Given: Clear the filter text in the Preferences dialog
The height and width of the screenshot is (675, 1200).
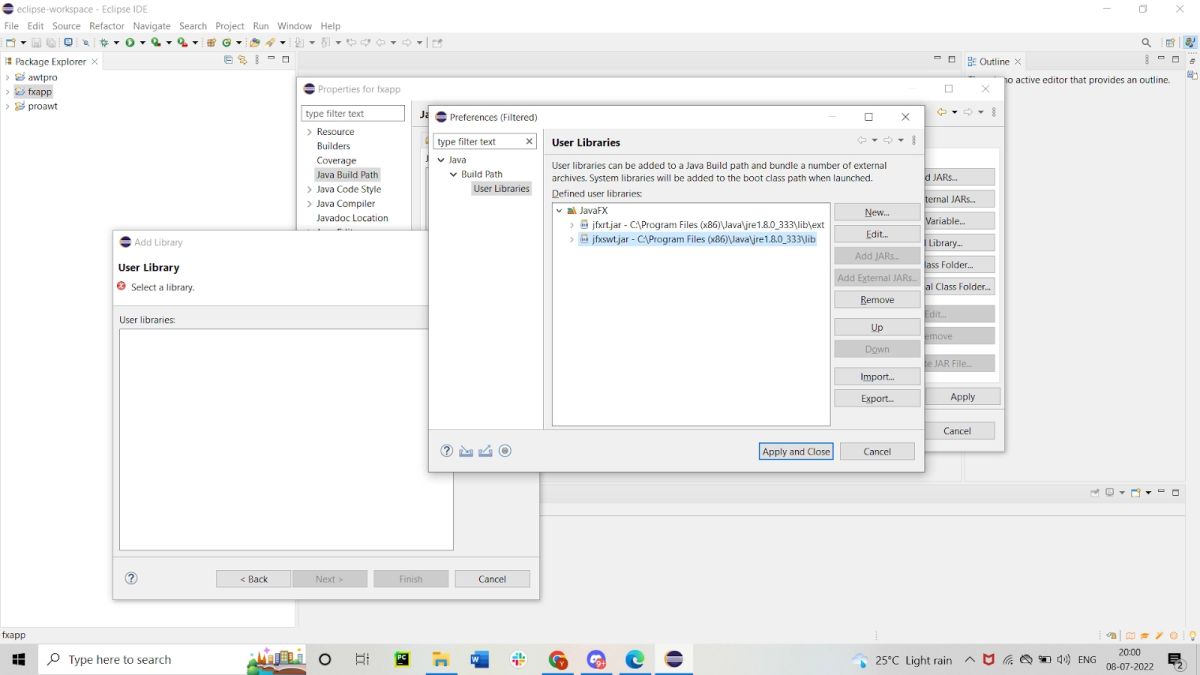Looking at the screenshot, I should (x=529, y=142).
